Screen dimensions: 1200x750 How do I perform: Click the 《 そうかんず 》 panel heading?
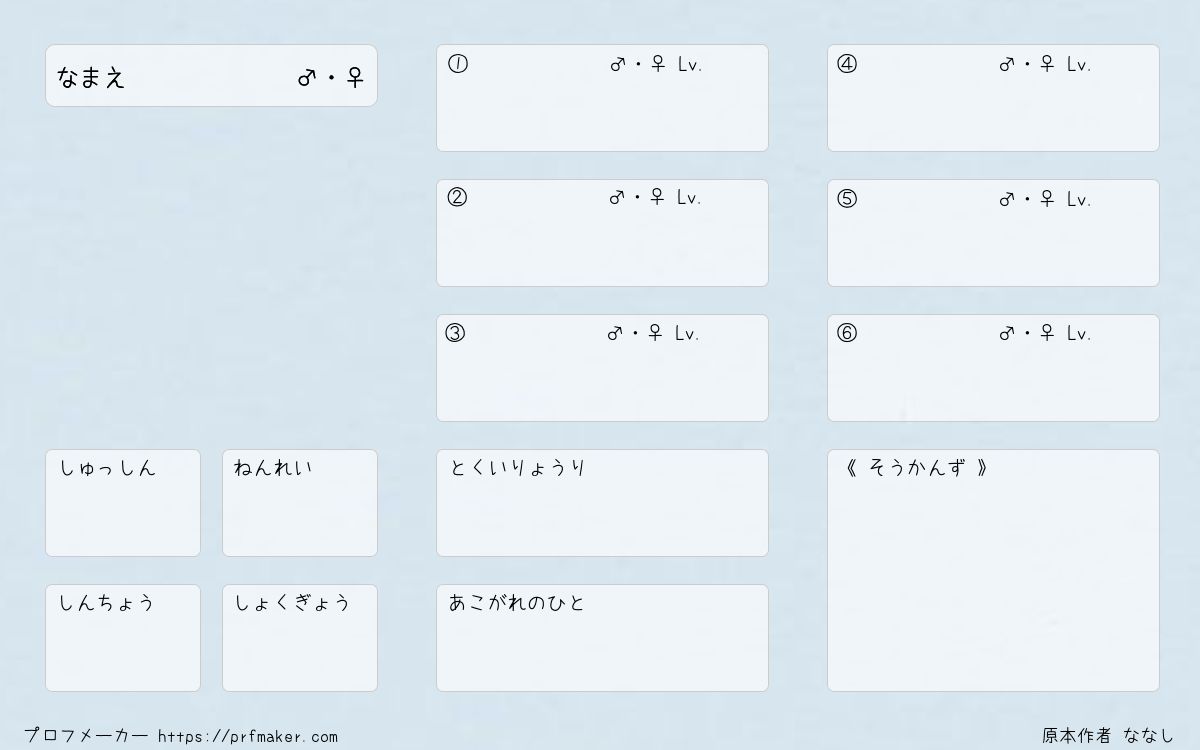(917, 467)
